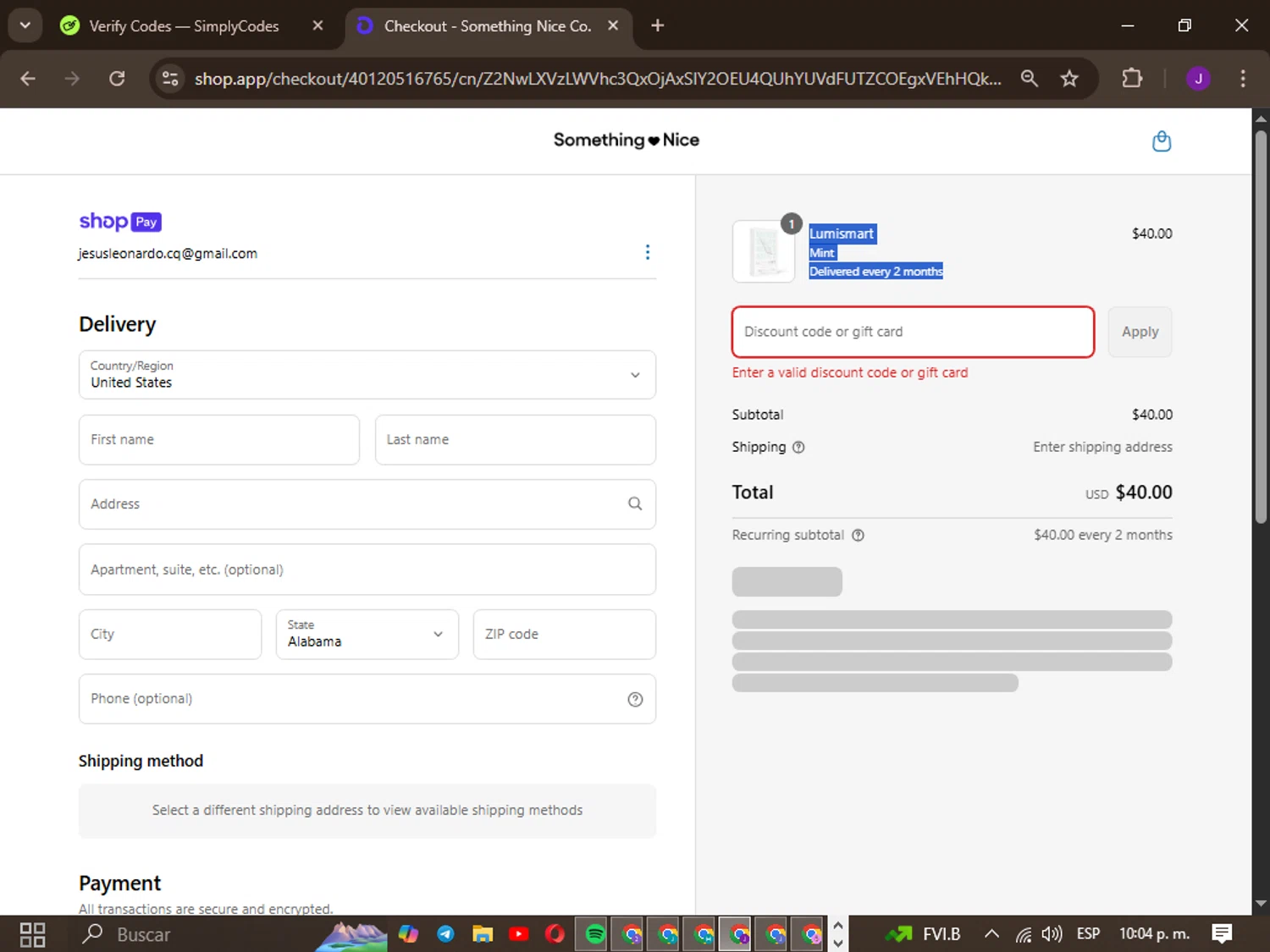Focus the Address field
Viewport: 1270px width, 952px height.
[x=367, y=504]
